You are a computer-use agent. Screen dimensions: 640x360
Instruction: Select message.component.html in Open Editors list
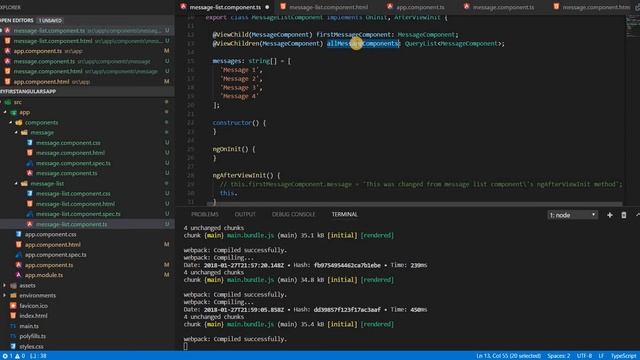(x=87, y=71)
